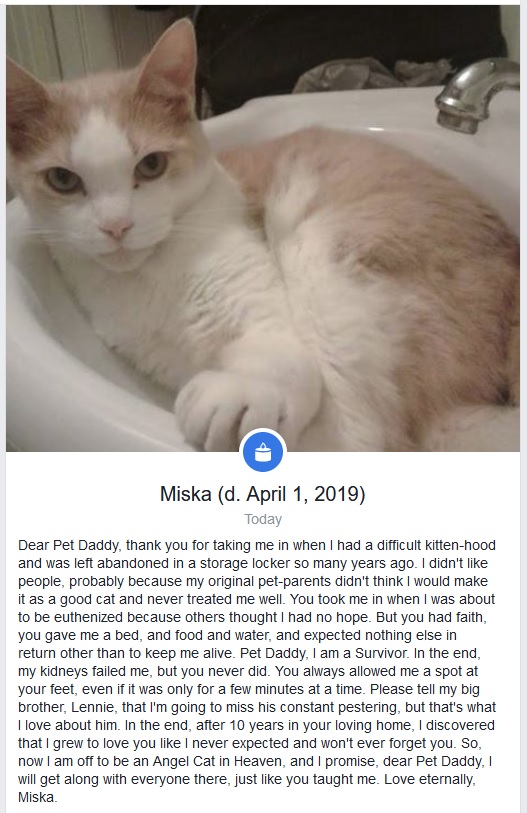The image size is (527, 813).
Task: Click the title Miska (d. April 1, 2019)
Action: [262, 494]
